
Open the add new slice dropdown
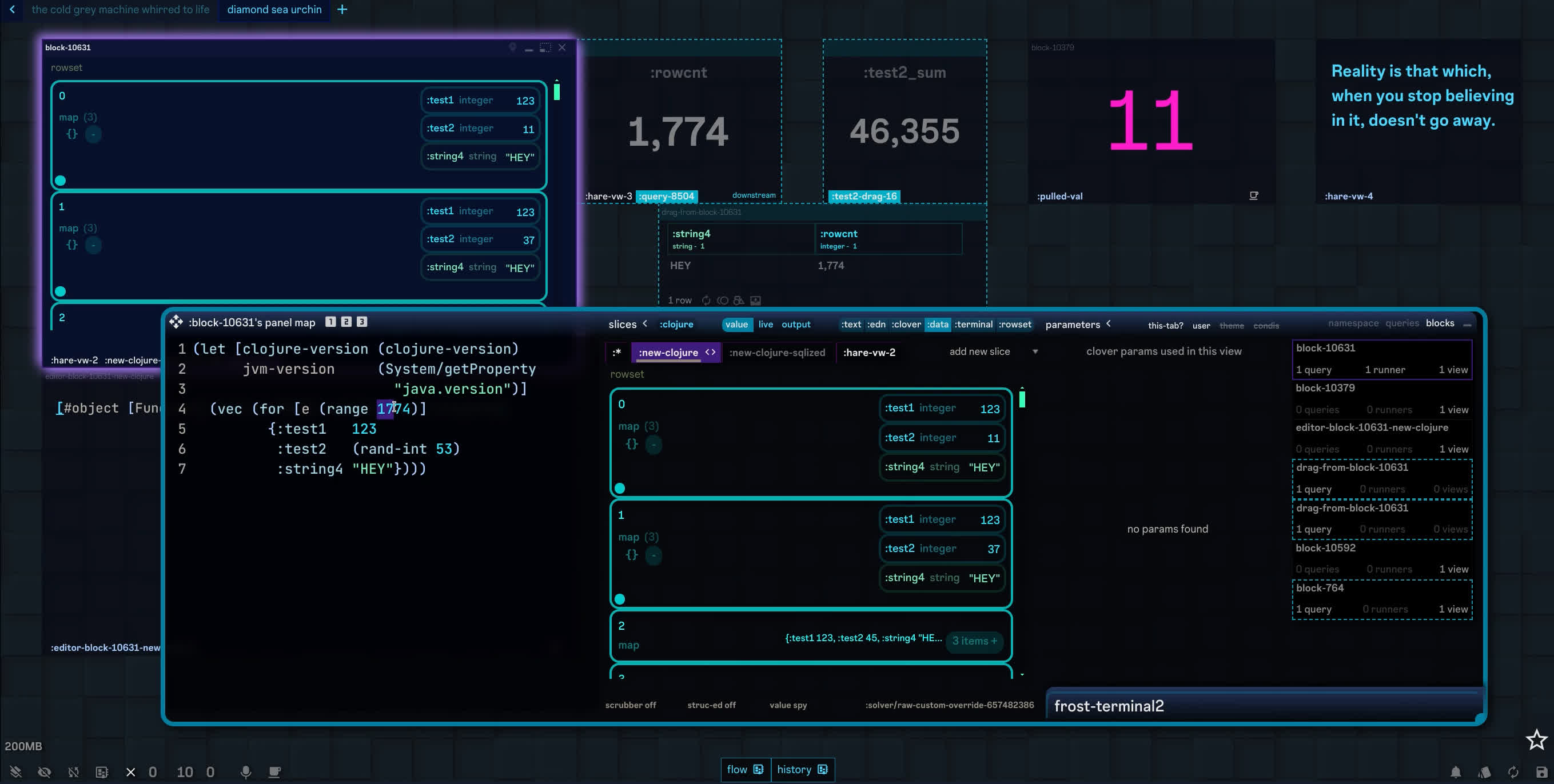[x=1035, y=351]
